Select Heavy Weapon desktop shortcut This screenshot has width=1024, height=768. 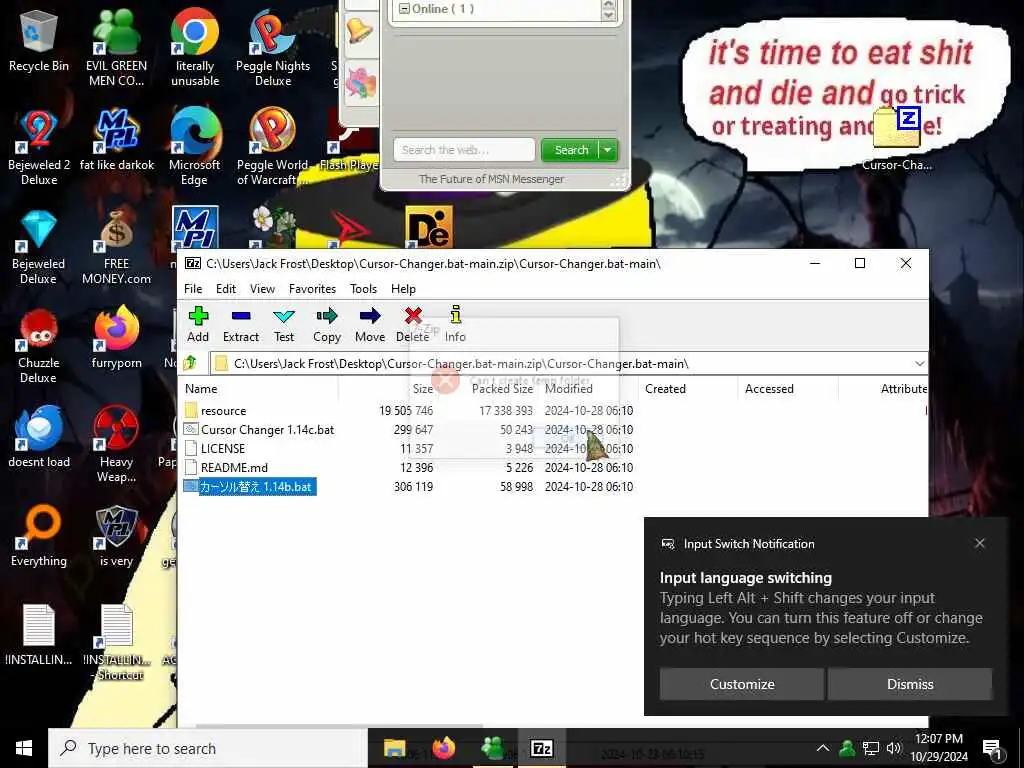point(116,445)
